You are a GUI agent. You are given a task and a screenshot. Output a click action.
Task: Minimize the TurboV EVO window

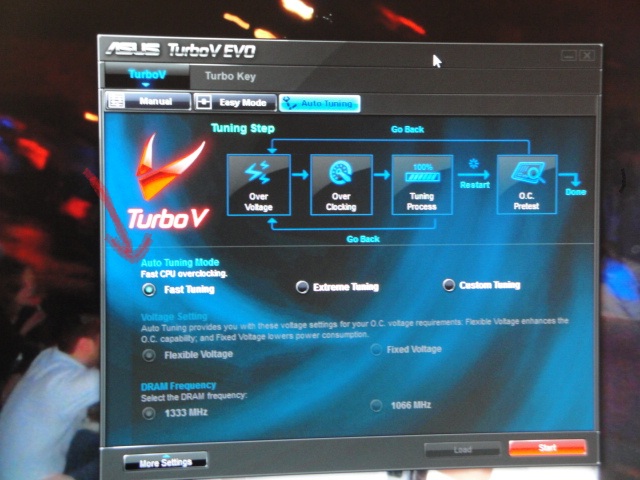pyautogui.click(x=569, y=55)
